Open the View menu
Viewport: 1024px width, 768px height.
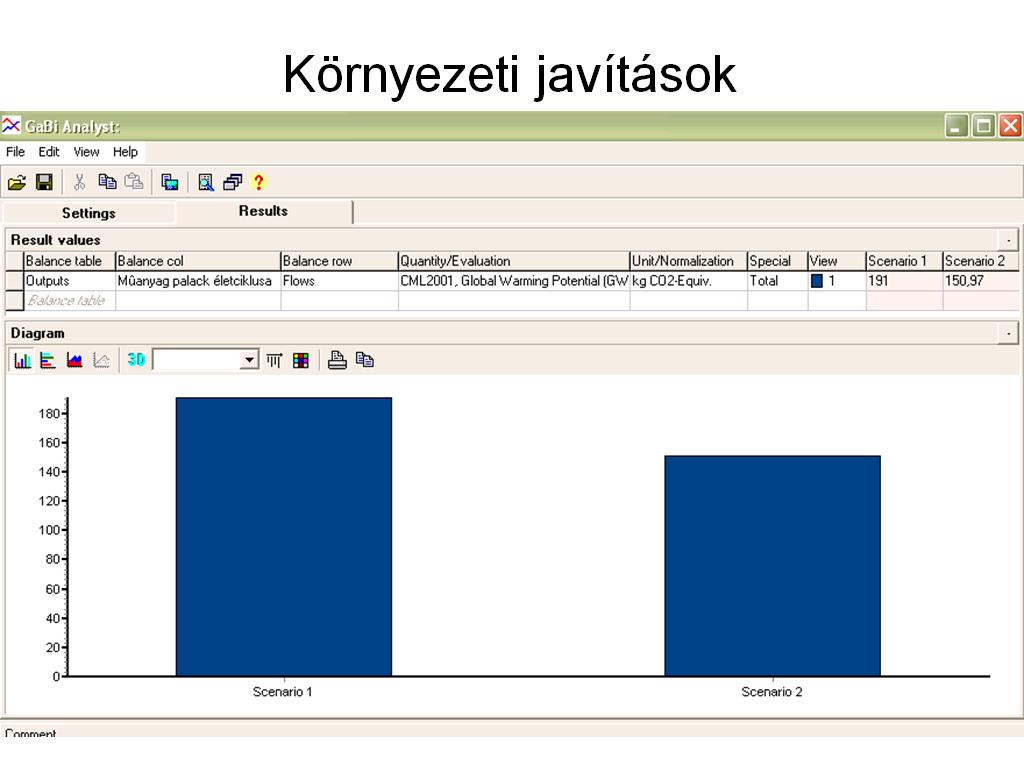pyautogui.click(x=86, y=152)
